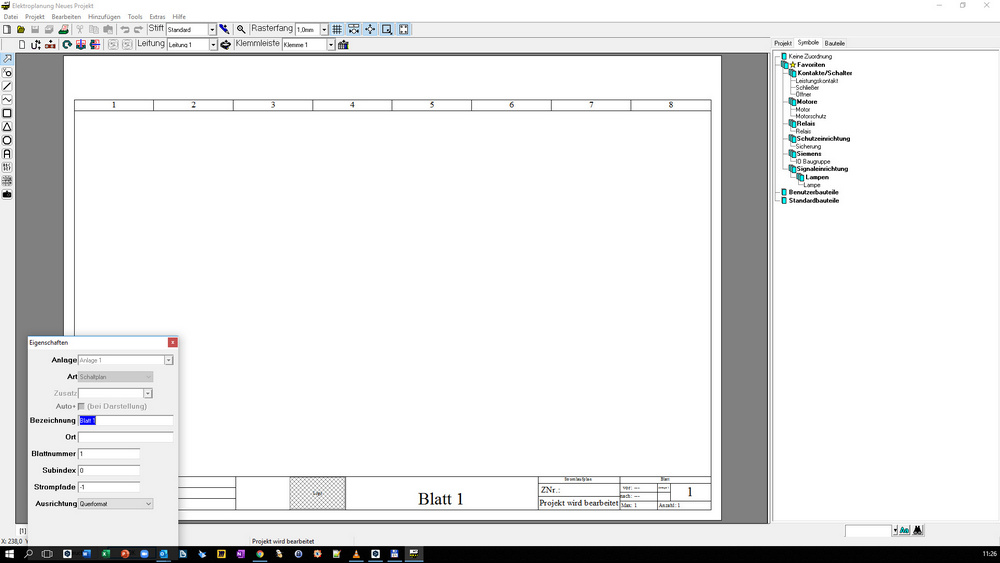Click the open project folder icon
The height and width of the screenshot is (563, 1000).
point(21,30)
